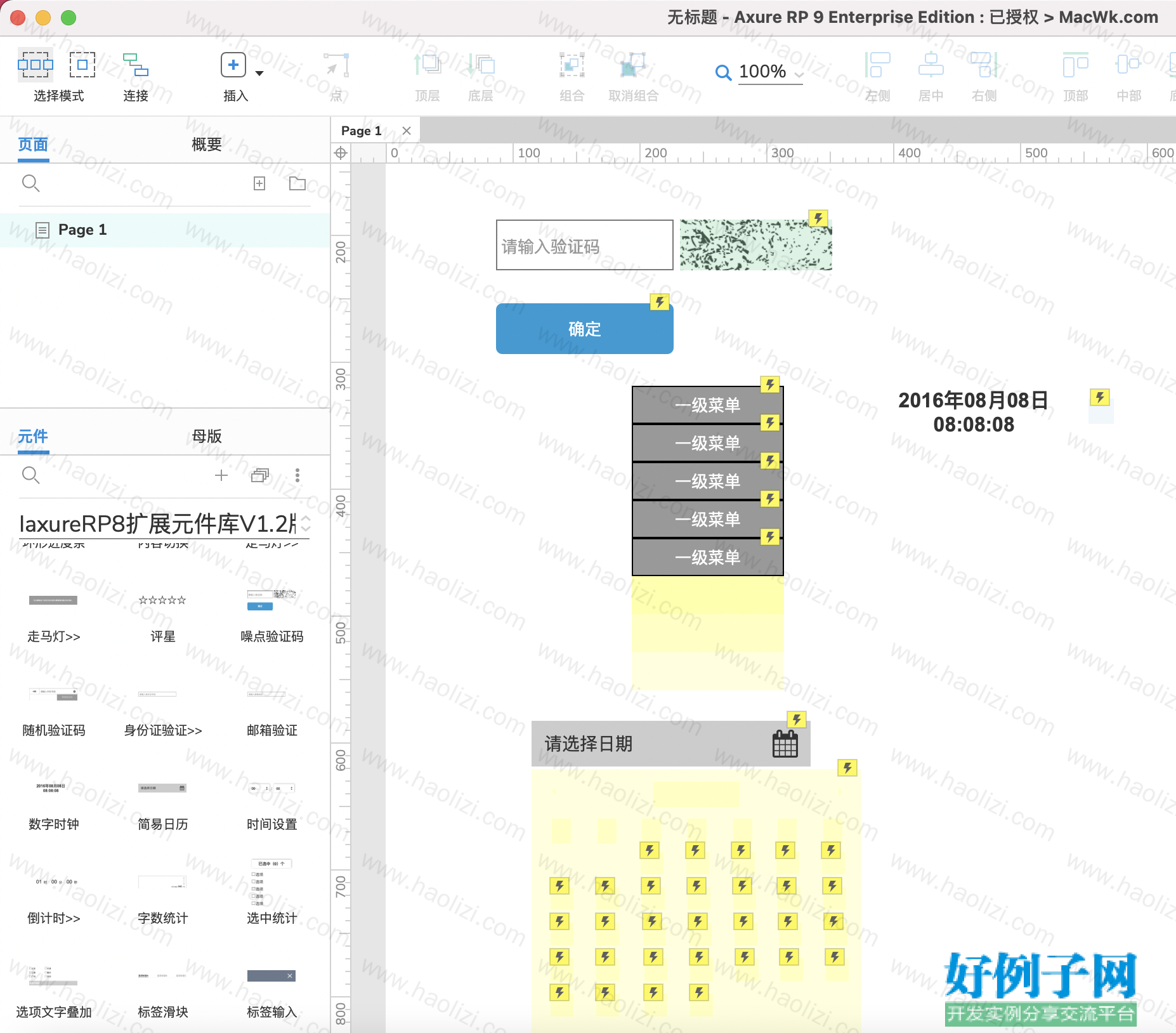Viewport: 1176px width, 1033px height.
Task: Click the 插入 plus button
Action: (x=233, y=65)
